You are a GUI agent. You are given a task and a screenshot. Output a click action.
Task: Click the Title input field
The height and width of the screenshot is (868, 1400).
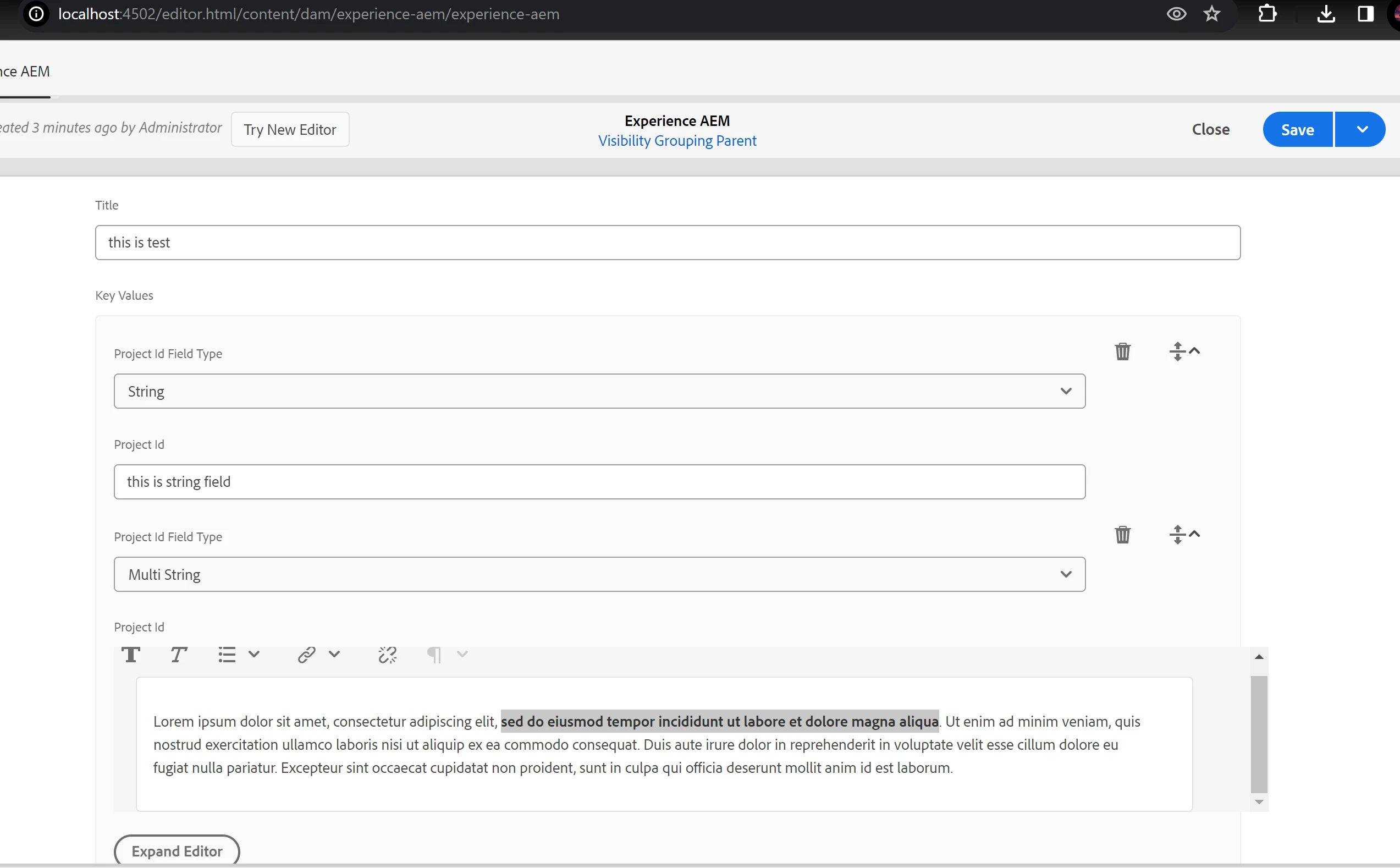click(x=668, y=243)
